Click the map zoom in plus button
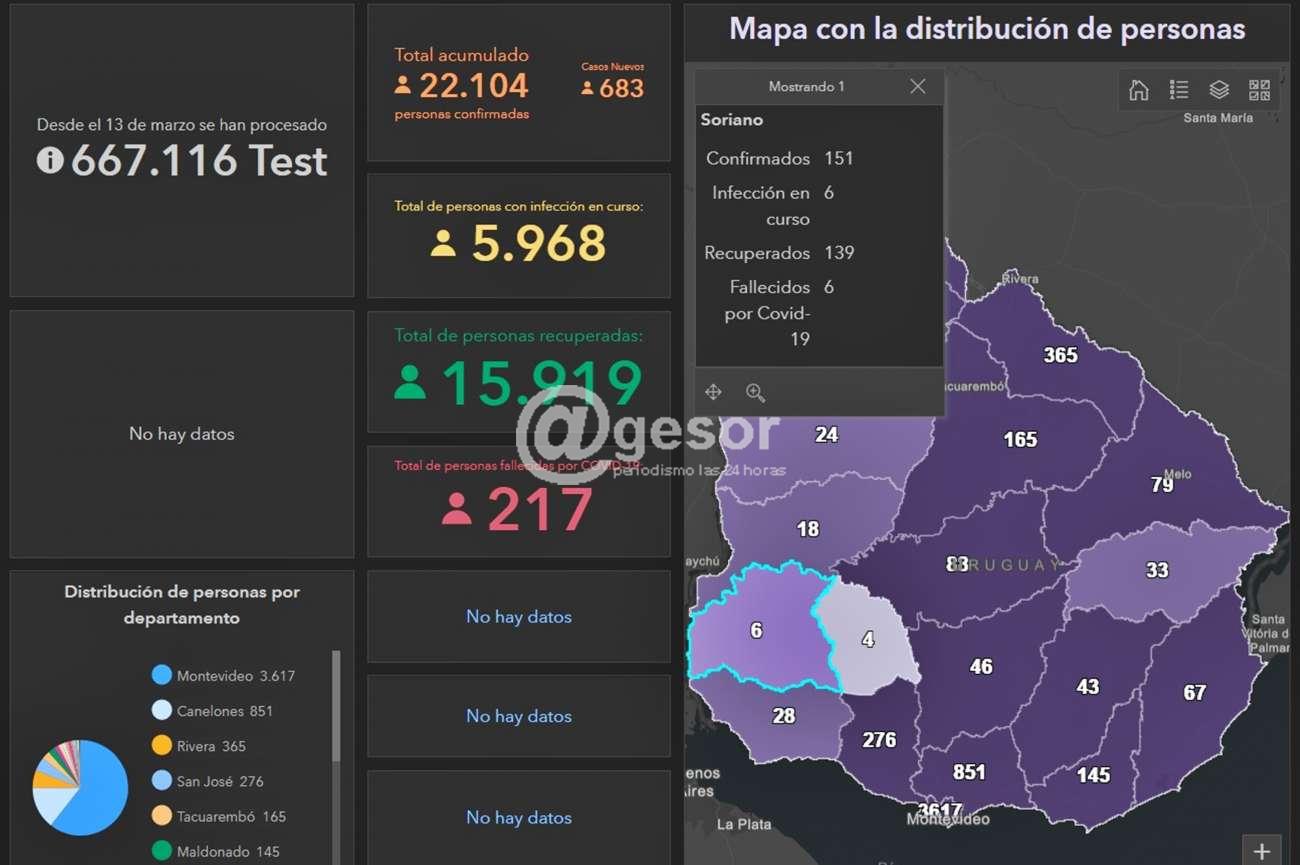 1261,849
